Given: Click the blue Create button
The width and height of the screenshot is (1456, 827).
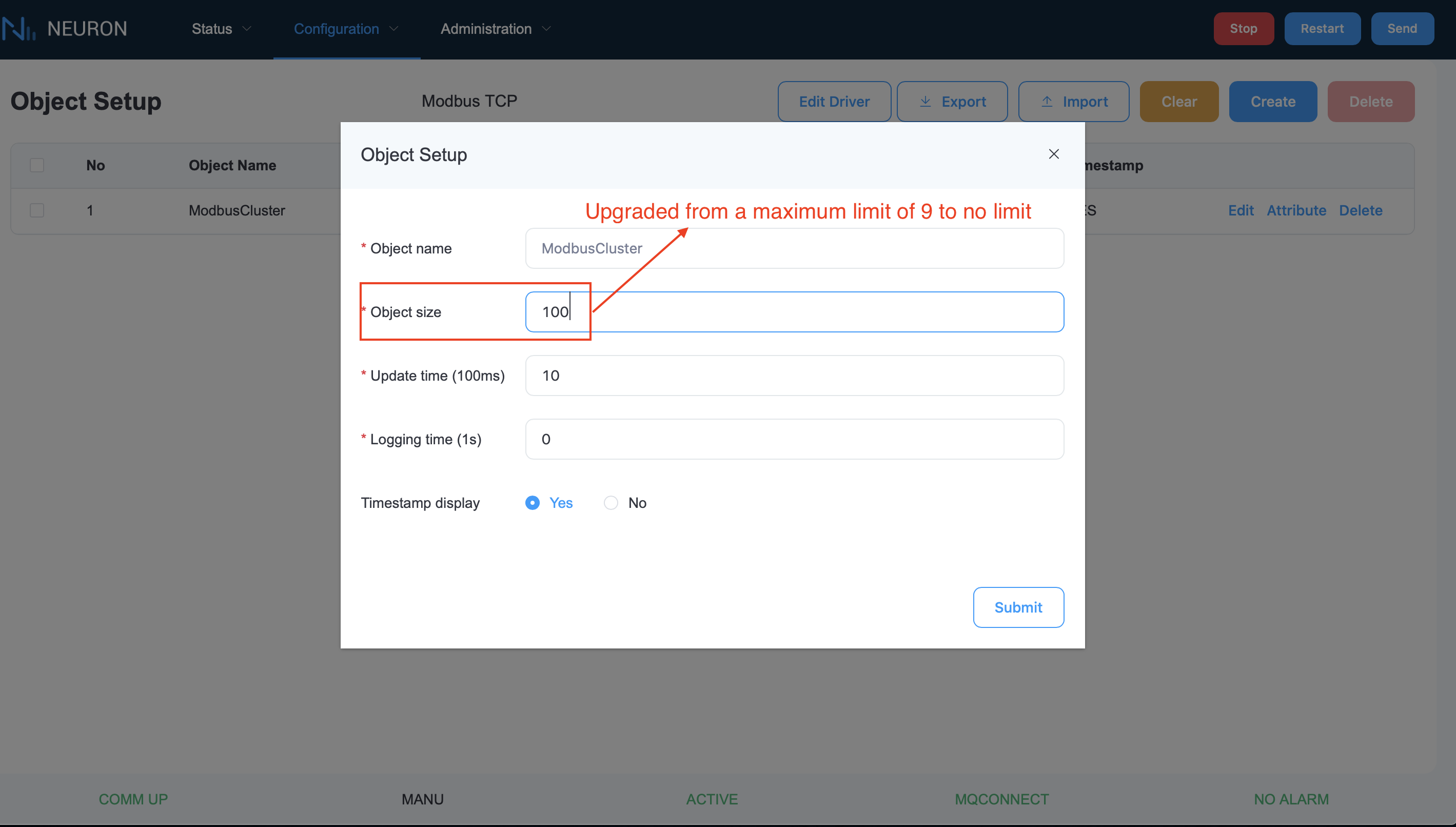Looking at the screenshot, I should tap(1272, 102).
